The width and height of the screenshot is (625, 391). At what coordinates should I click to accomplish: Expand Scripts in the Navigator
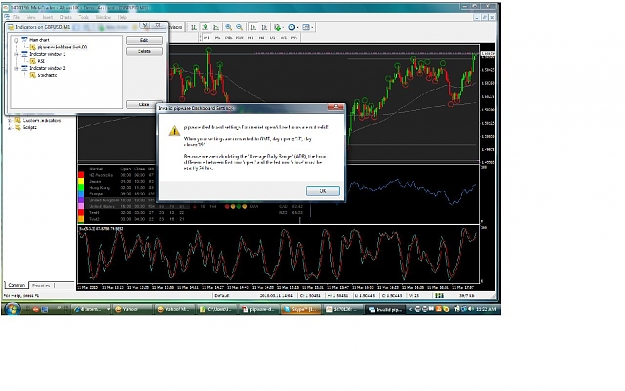tap(10, 128)
